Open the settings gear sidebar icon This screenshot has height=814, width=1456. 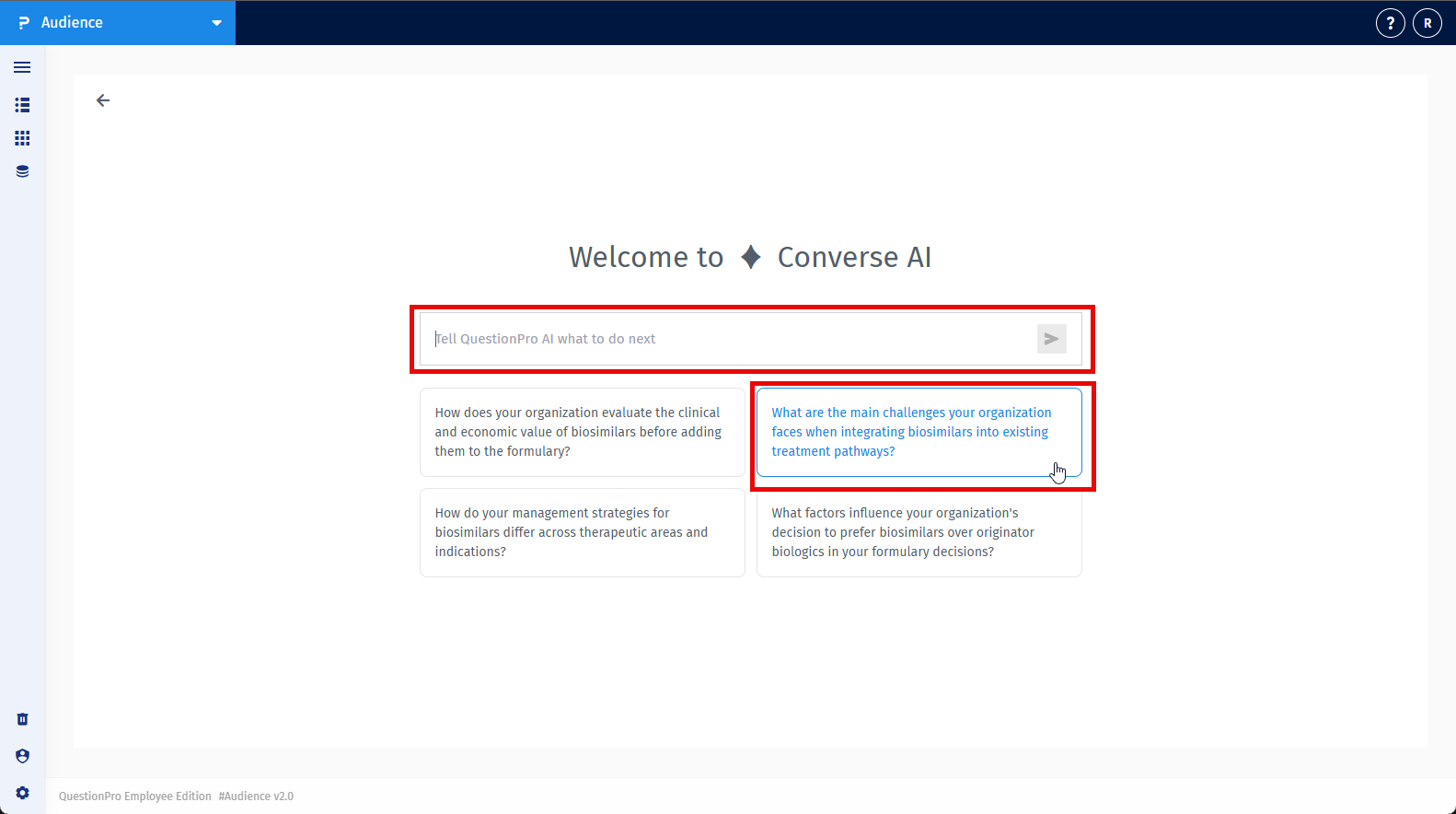coord(22,793)
